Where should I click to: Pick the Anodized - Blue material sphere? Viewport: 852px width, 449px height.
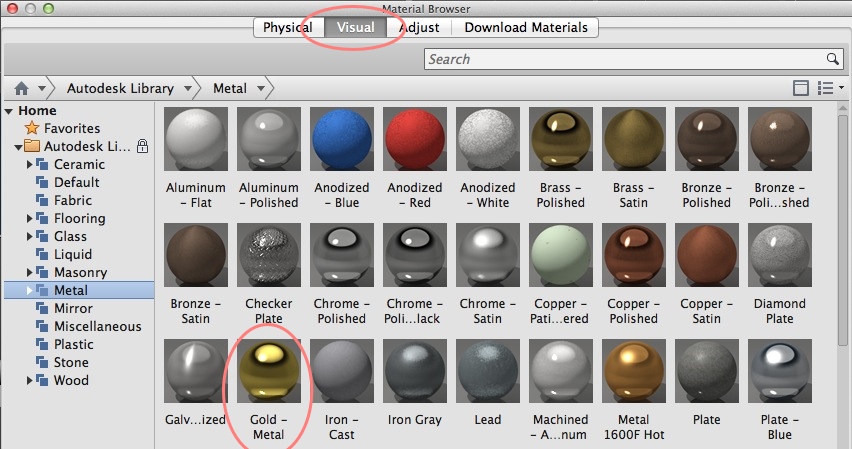[342, 139]
